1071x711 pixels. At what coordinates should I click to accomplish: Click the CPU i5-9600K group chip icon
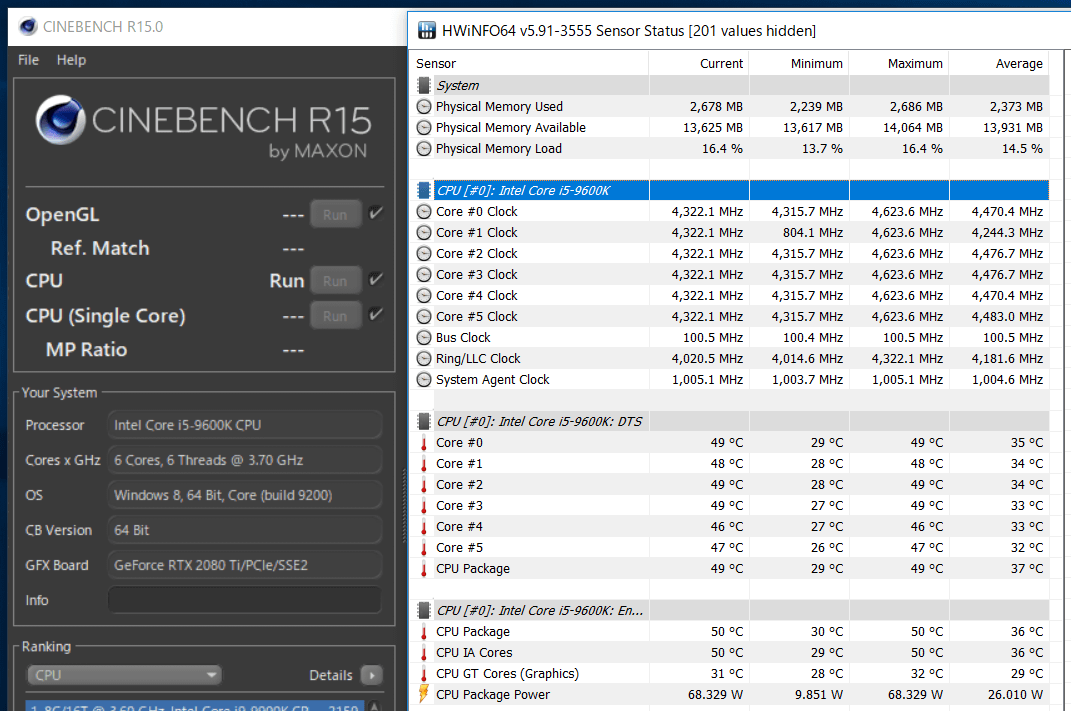point(424,191)
